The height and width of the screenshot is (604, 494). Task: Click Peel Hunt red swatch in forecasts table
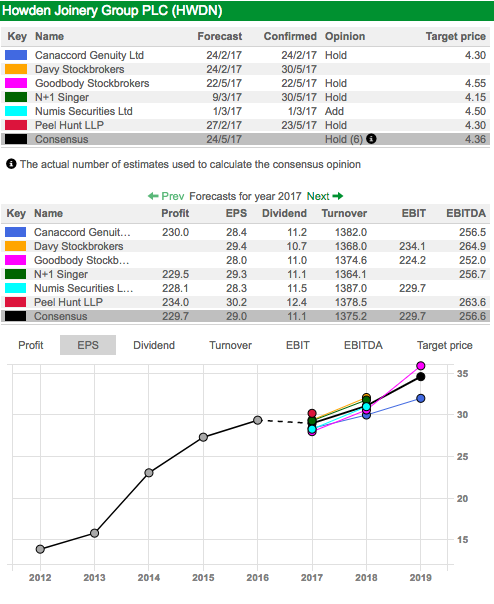click(15, 302)
